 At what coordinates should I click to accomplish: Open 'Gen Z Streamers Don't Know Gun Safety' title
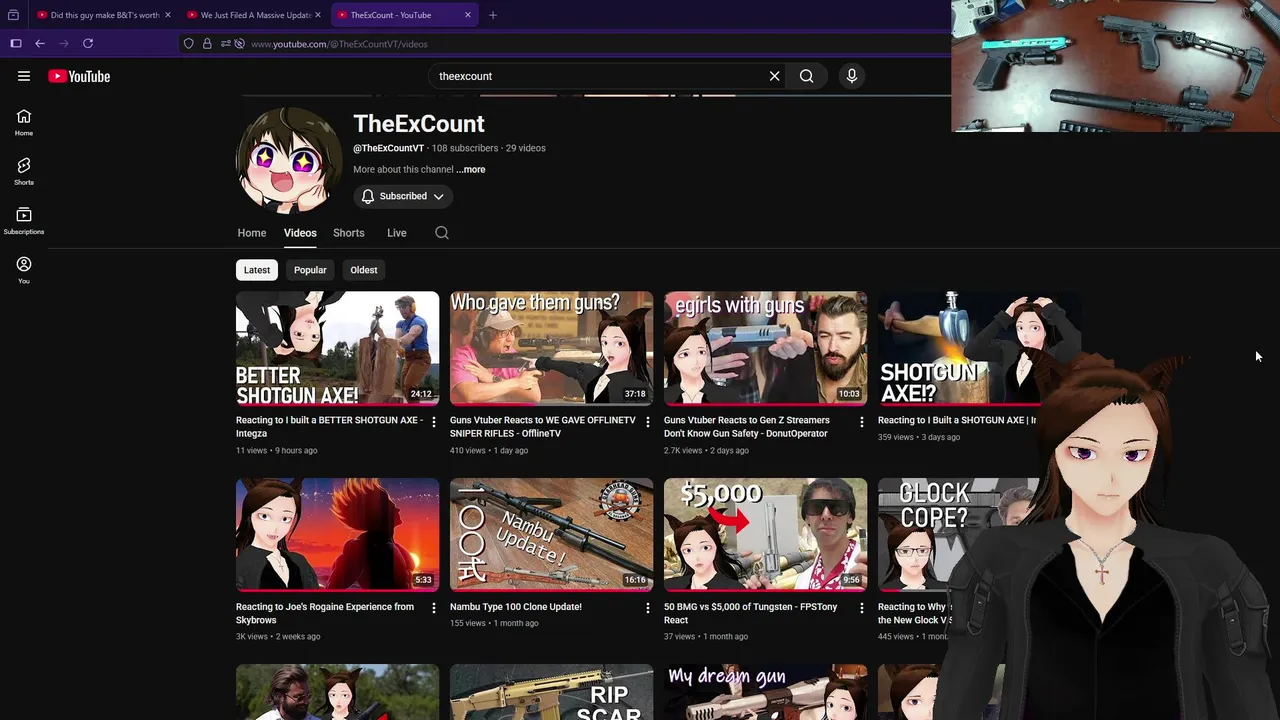[x=747, y=427]
